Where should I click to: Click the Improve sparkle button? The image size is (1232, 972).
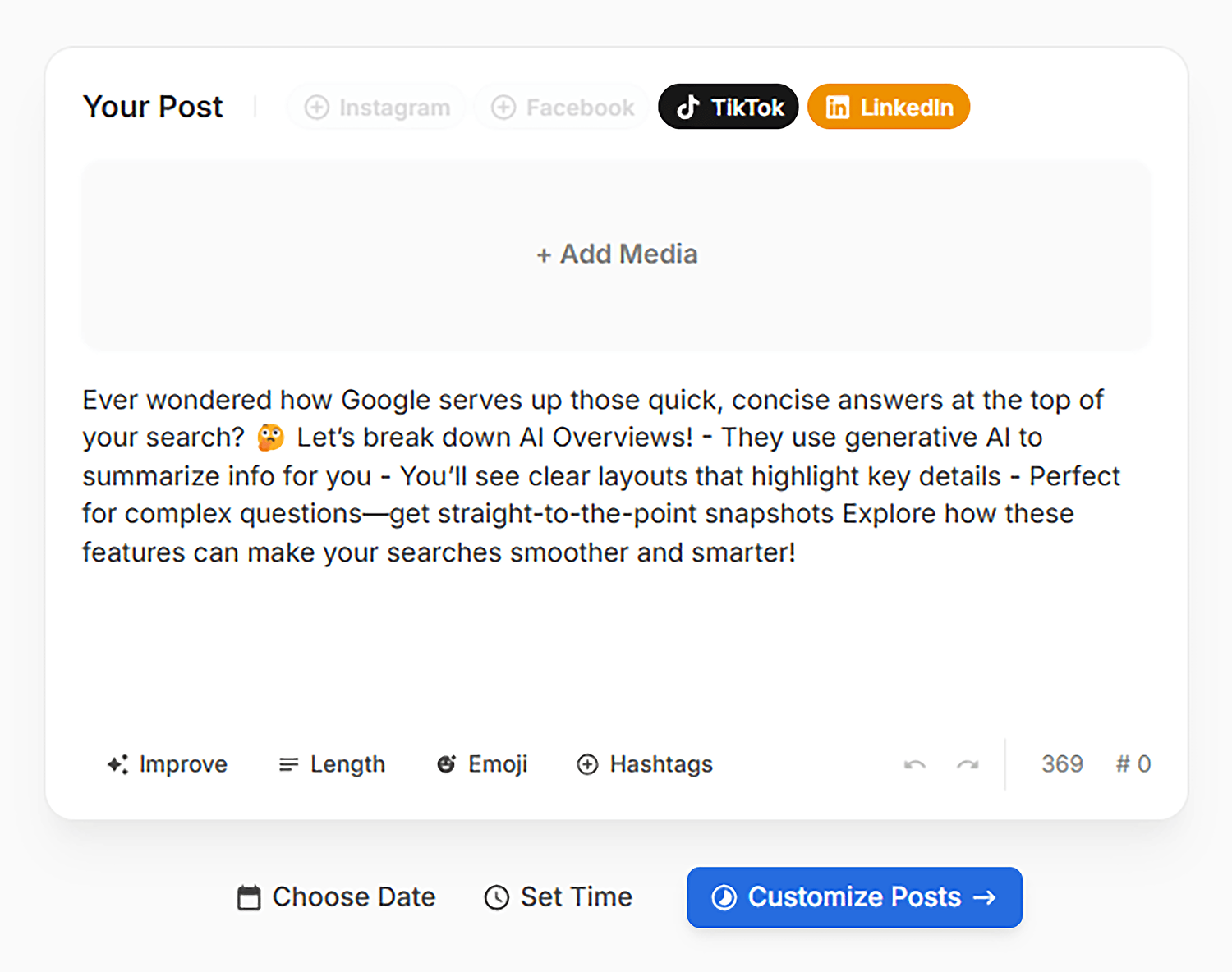167,764
